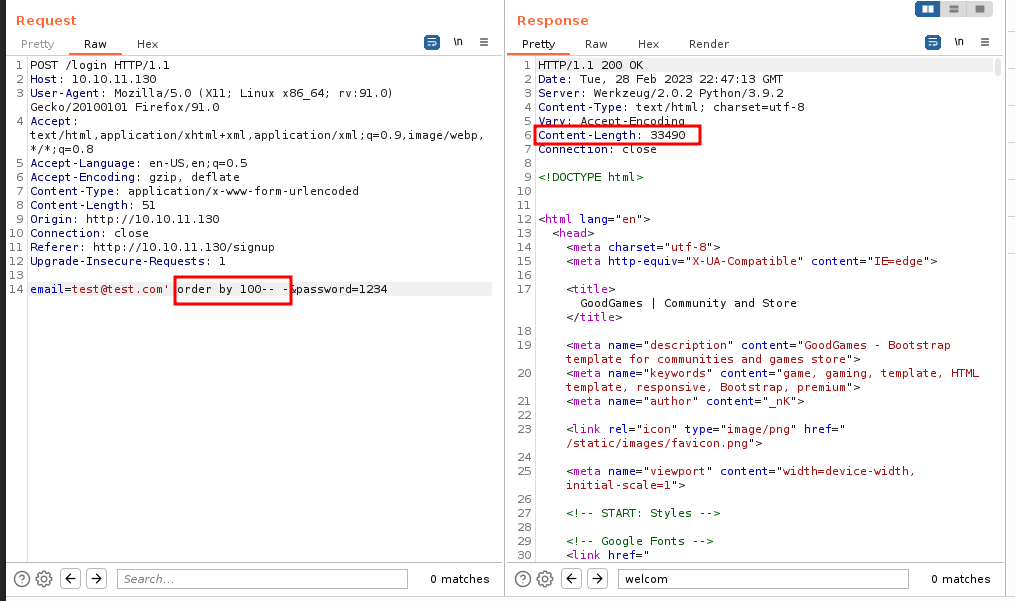Click the Upgrade-Insecure-Requests header
Screen dimensions: 1015x601
click(128, 261)
